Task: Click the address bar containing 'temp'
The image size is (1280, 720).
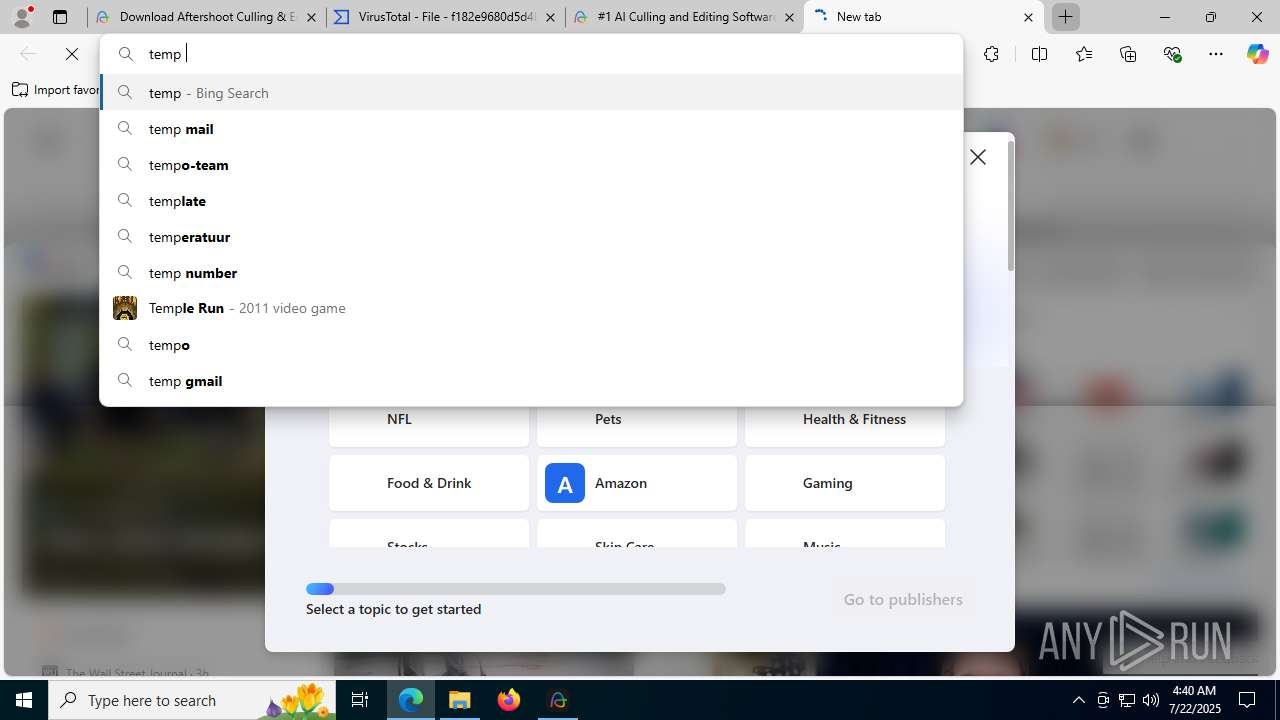Action: 531,54
